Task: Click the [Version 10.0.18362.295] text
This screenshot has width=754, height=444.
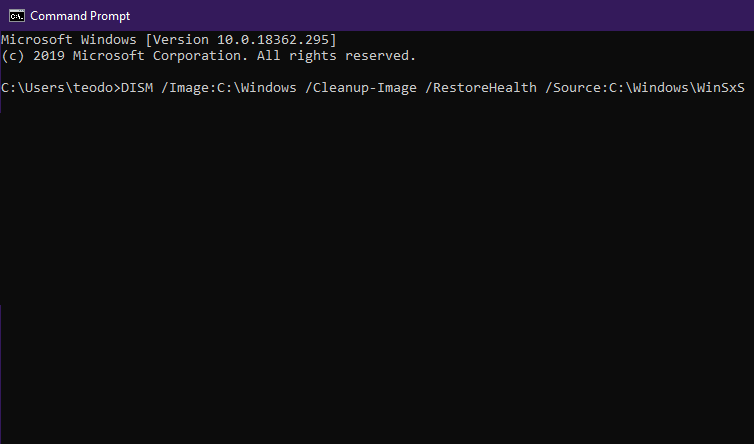Action: point(241,39)
